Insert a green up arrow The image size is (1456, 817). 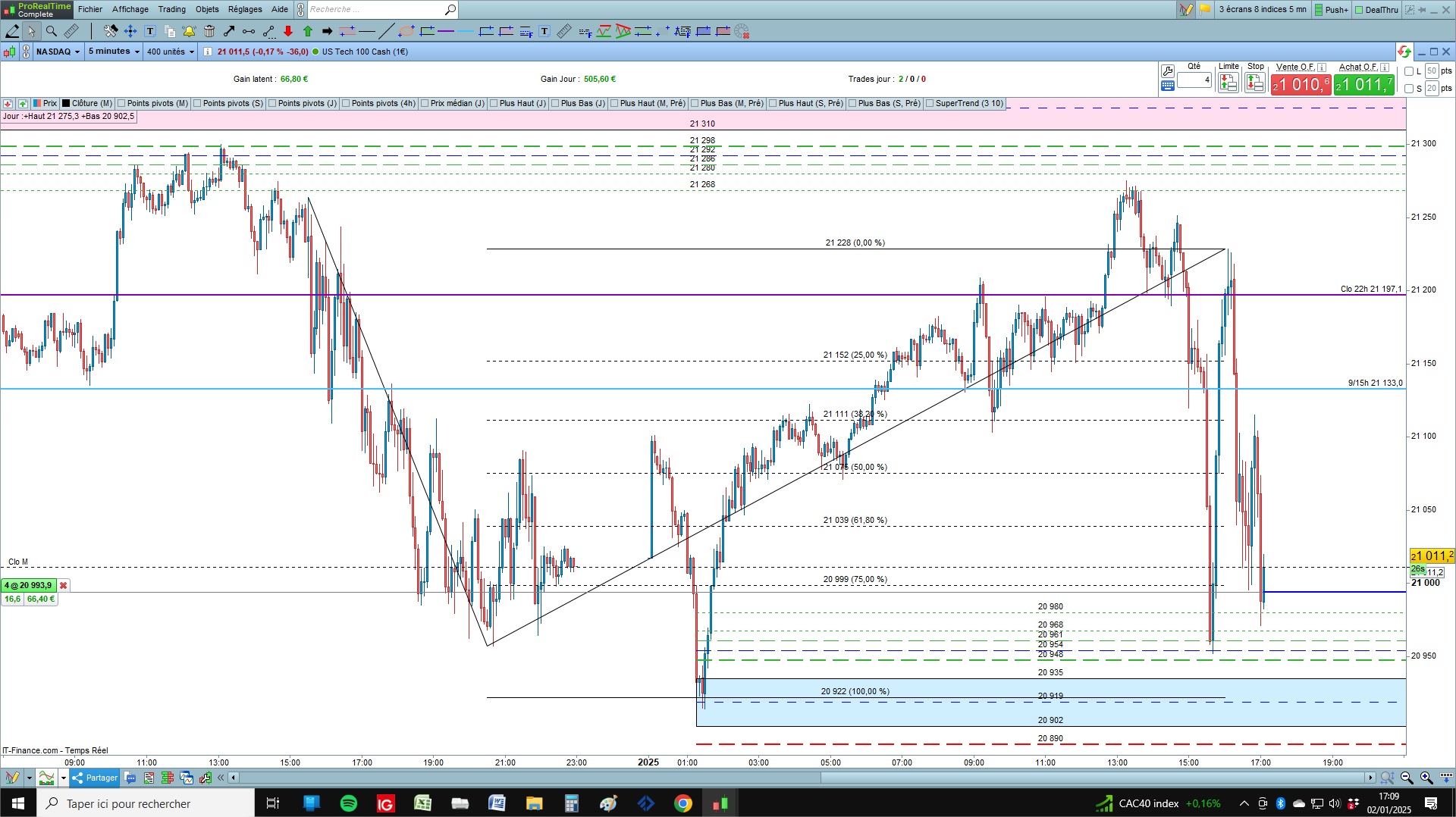[x=308, y=31]
